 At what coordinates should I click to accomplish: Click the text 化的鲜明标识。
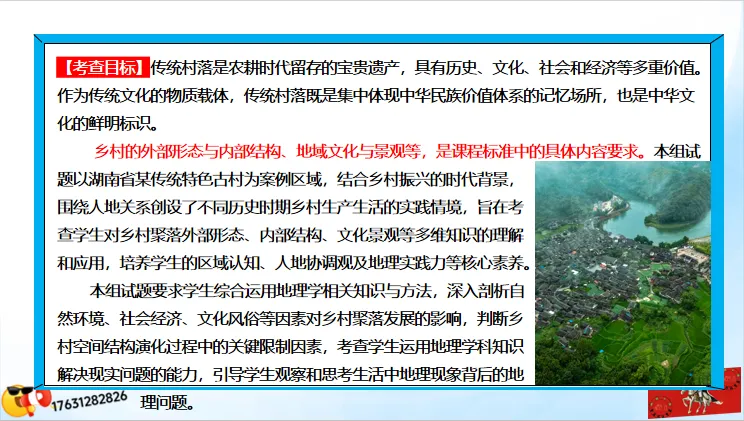[108, 124]
